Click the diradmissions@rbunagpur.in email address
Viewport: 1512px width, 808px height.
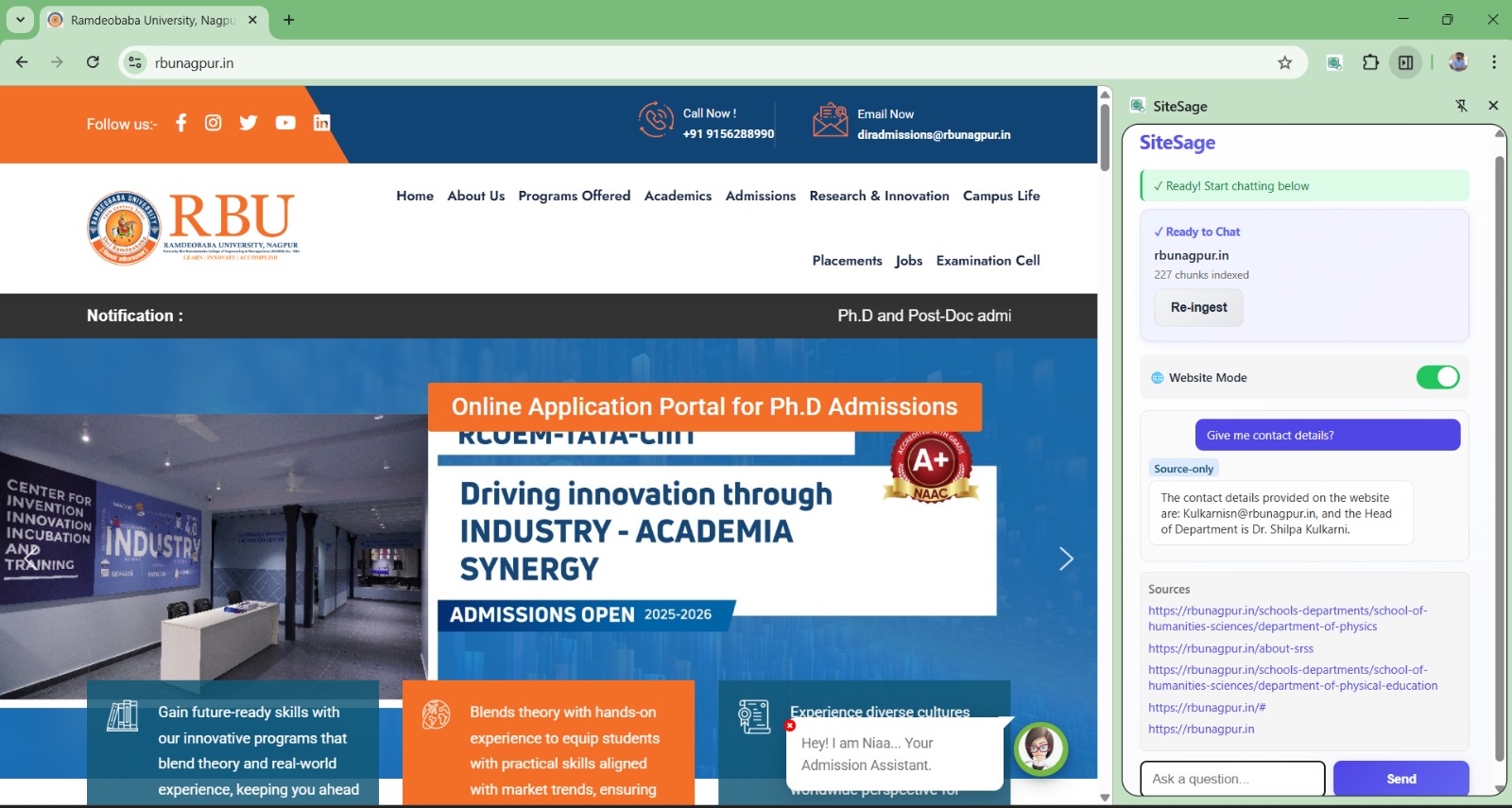click(934, 135)
